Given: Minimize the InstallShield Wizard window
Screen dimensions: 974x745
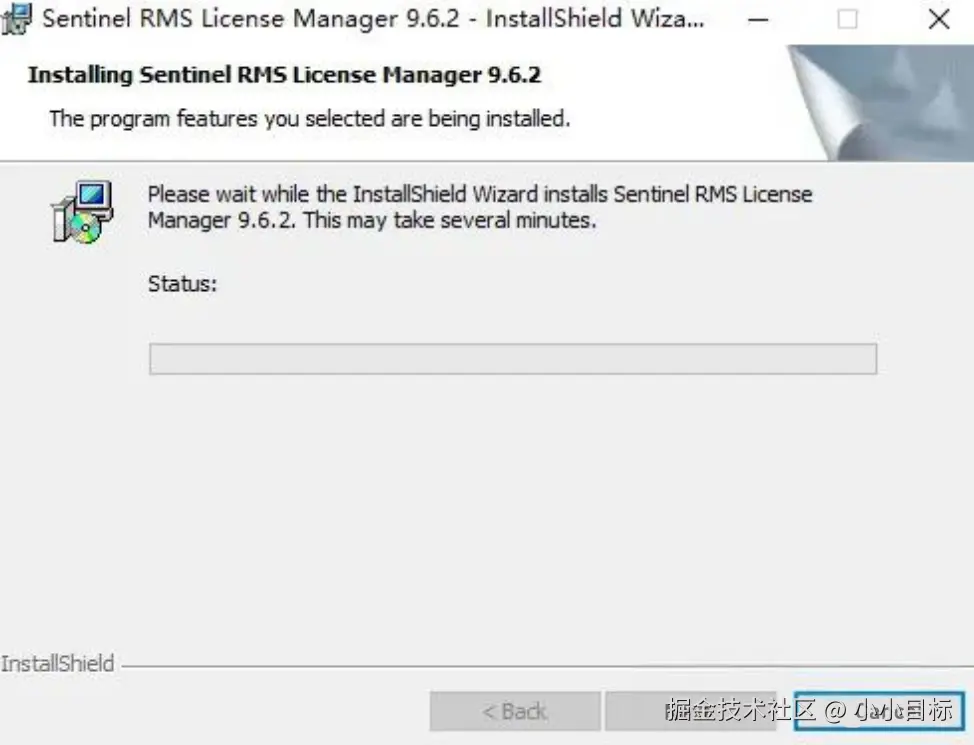Looking at the screenshot, I should [x=758, y=20].
